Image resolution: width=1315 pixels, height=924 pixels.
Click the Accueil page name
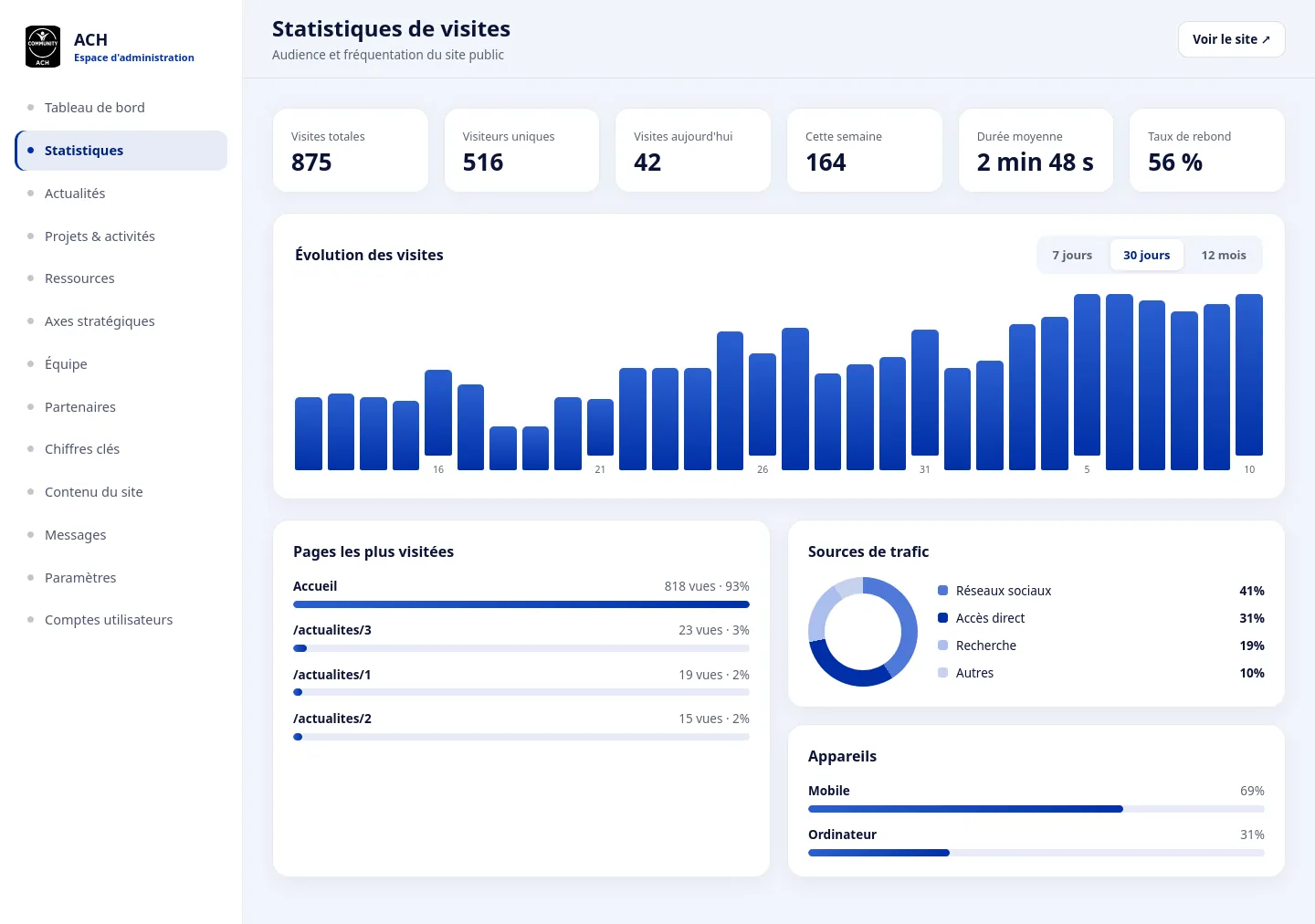(315, 586)
